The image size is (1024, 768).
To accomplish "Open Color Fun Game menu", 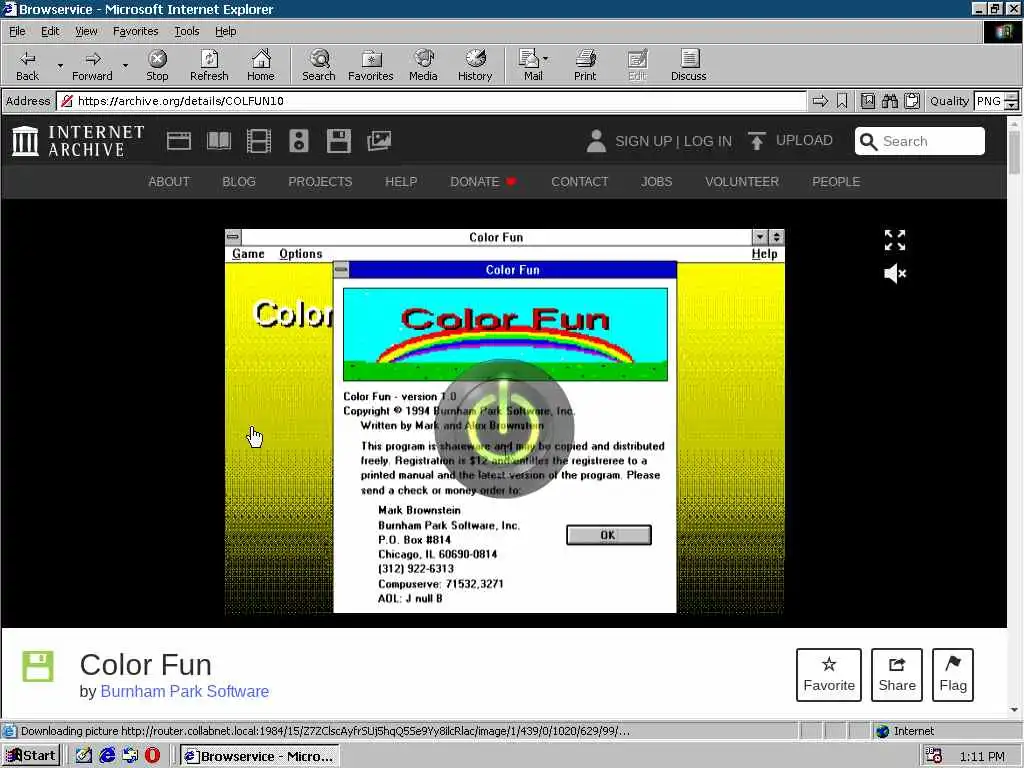I will (x=248, y=253).
